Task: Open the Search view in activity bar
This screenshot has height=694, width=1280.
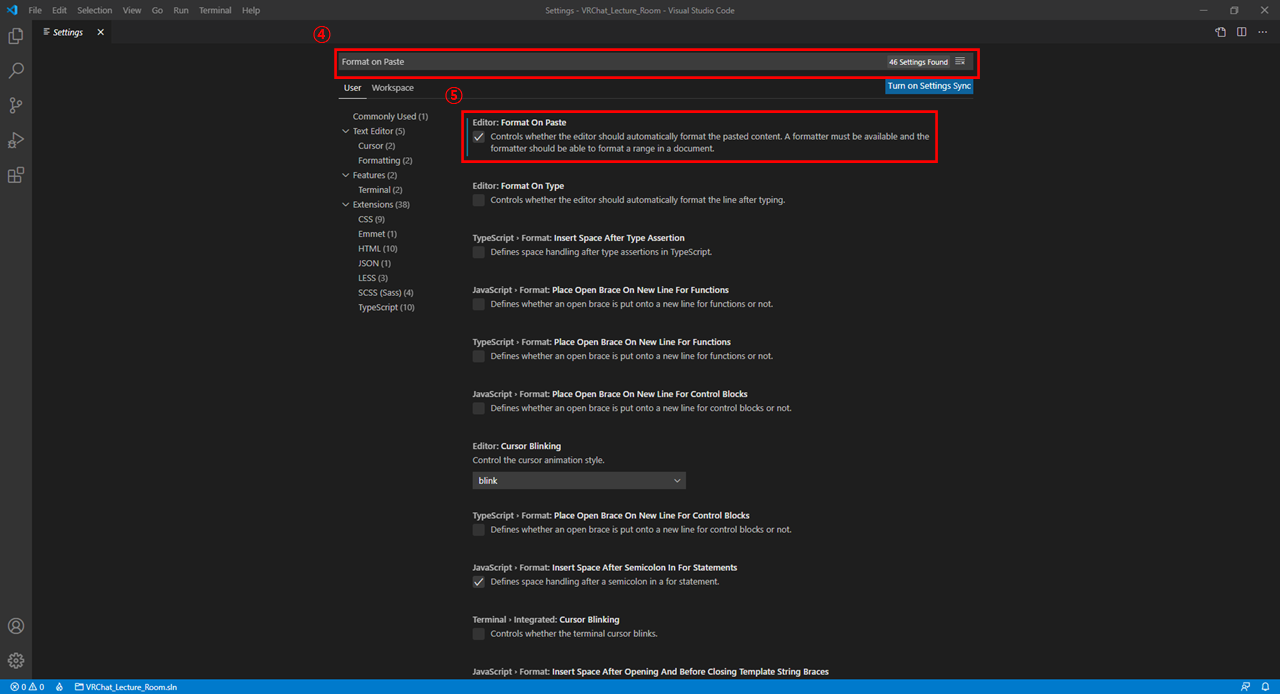Action: 16,71
